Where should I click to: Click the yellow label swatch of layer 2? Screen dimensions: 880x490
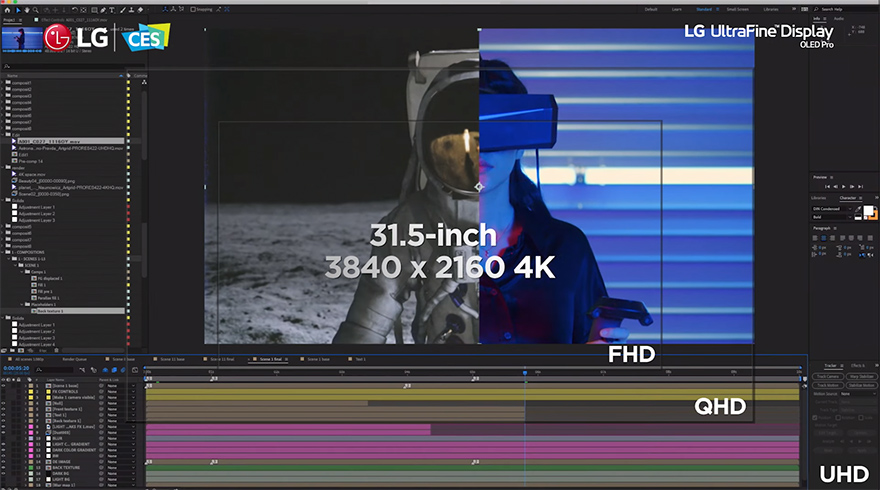pos(31,392)
